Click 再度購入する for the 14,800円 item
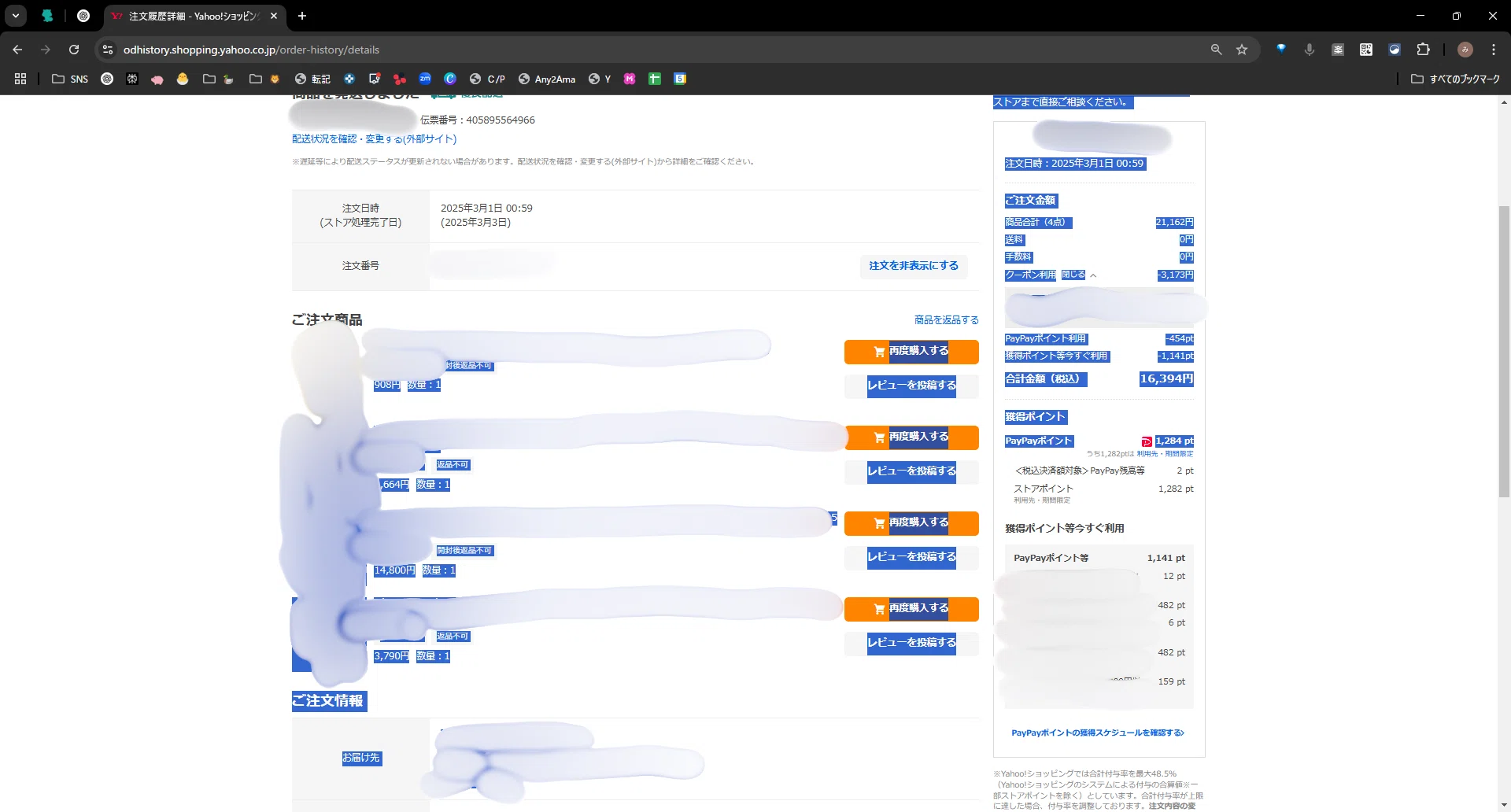This screenshot has height=812, width=1511. click(x=911, y=522)
